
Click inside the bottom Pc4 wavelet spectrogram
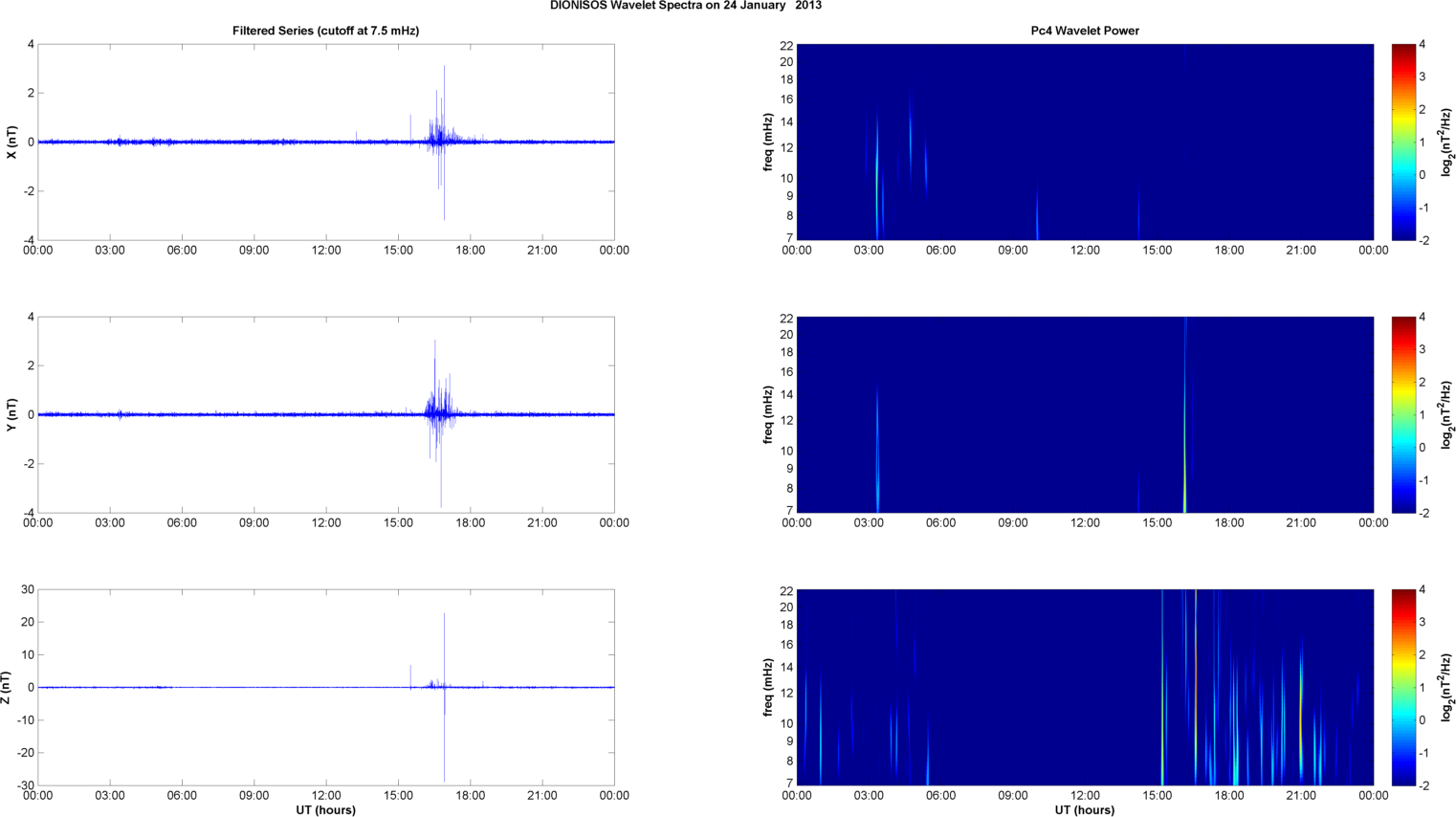1085,688
